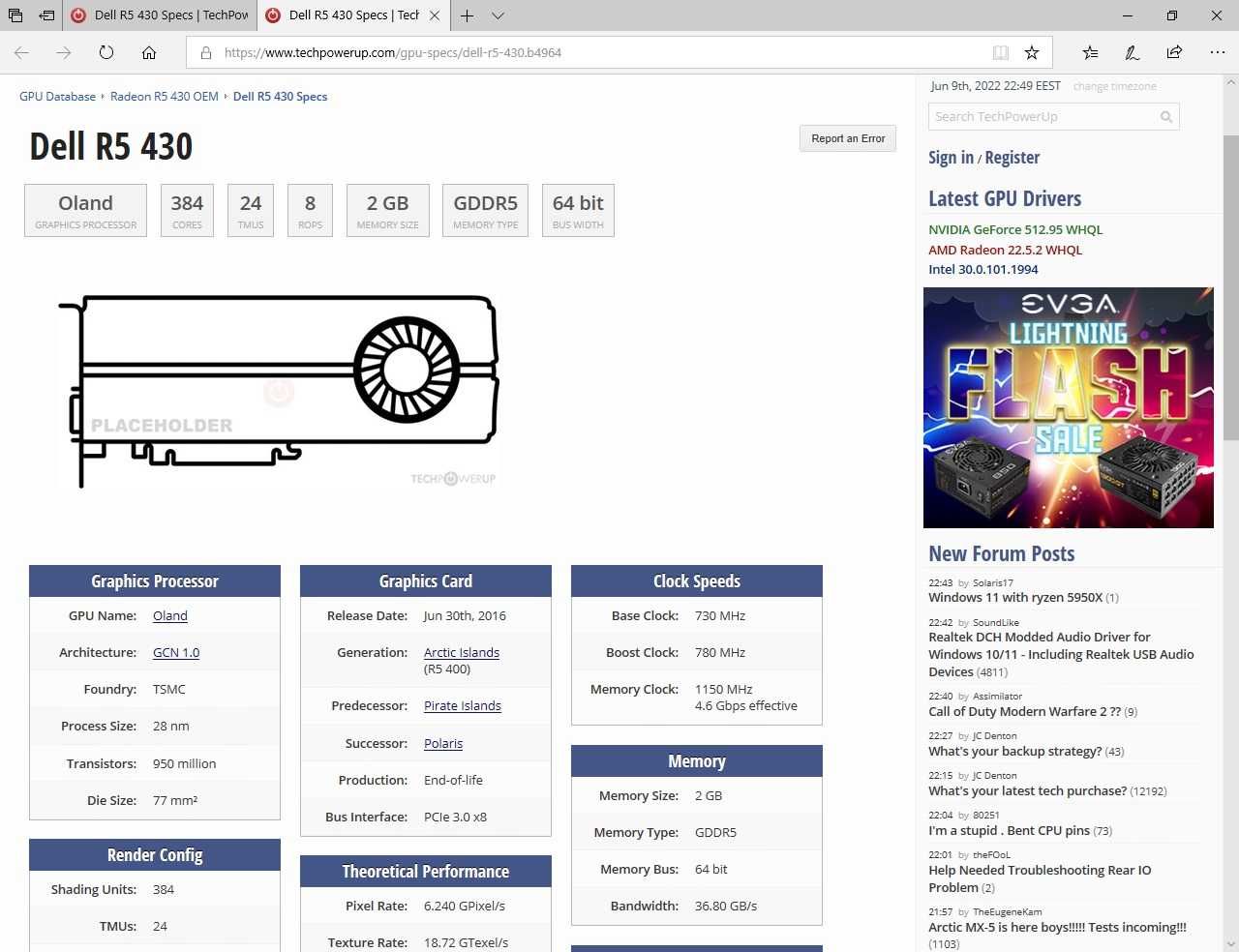Open Oland GPU Name link

tap(170, 616)
